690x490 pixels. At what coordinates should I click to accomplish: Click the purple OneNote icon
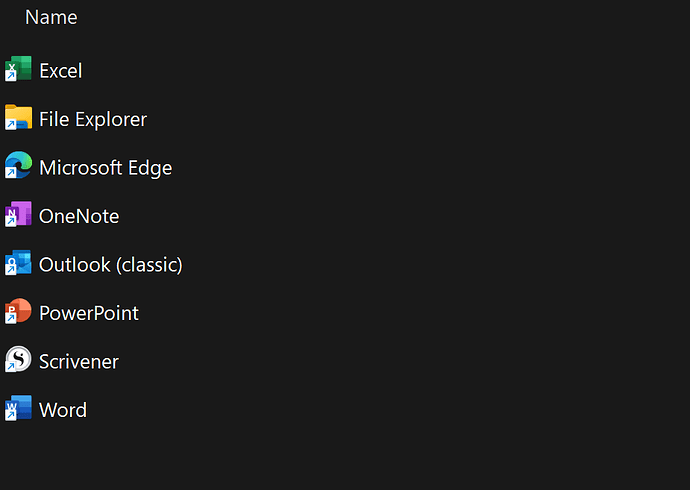click(18, 214)
